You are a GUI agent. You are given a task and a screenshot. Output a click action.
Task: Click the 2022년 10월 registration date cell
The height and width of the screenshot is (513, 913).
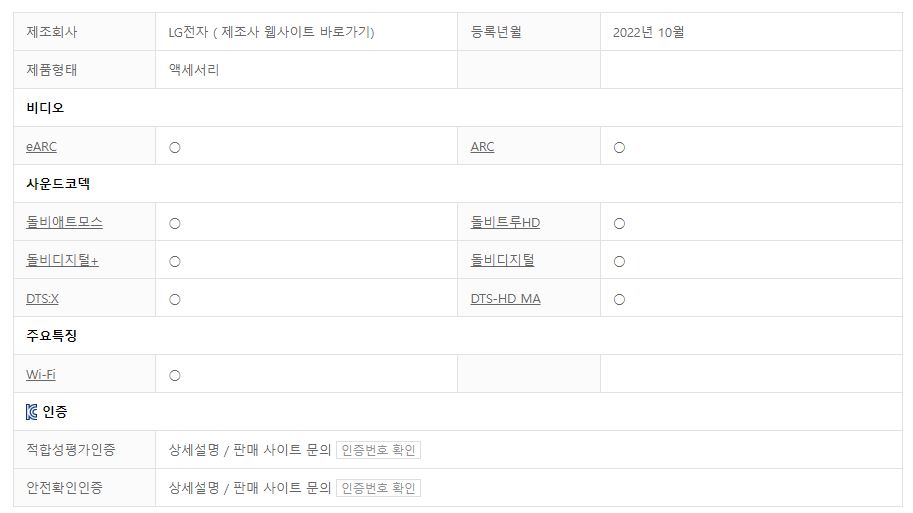pyautogui.click(x=649, y=32)
